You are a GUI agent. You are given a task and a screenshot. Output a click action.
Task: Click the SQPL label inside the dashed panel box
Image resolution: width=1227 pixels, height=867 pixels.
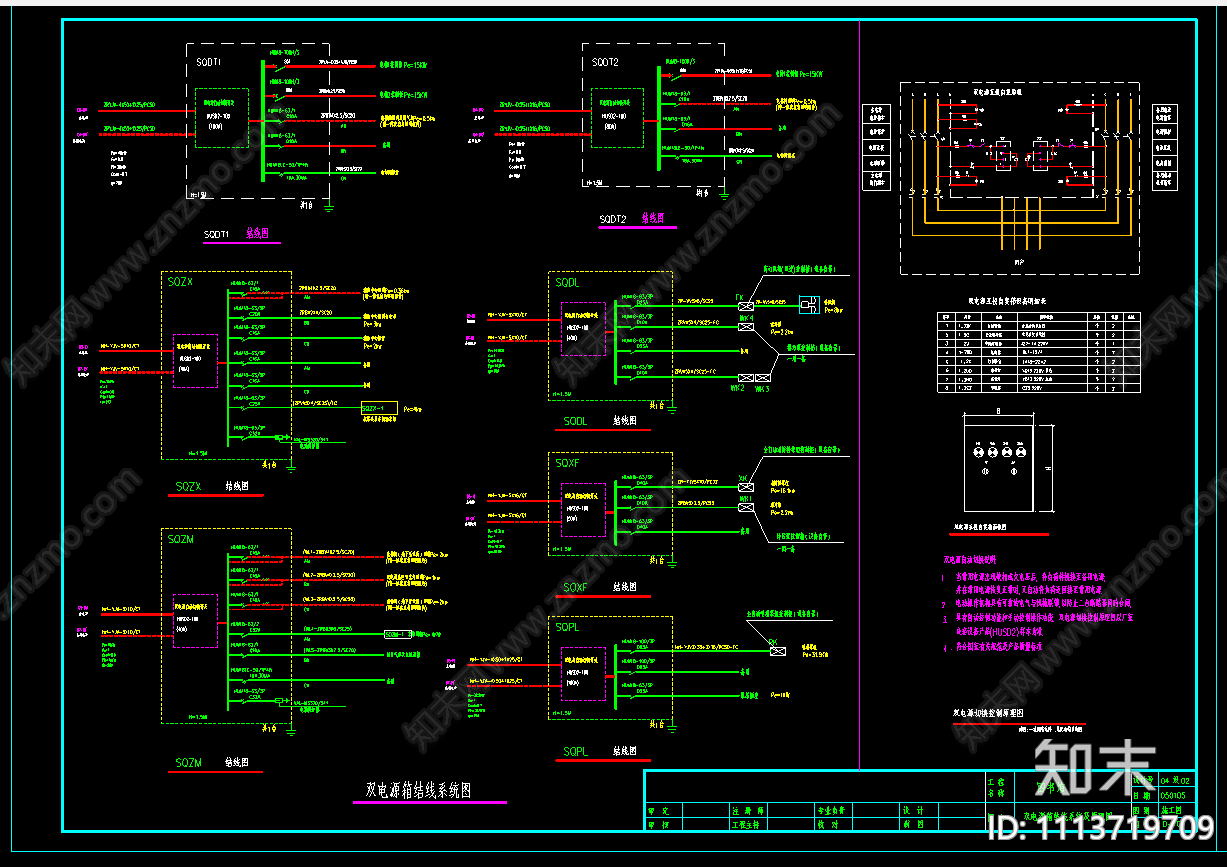tap(567, 628)
